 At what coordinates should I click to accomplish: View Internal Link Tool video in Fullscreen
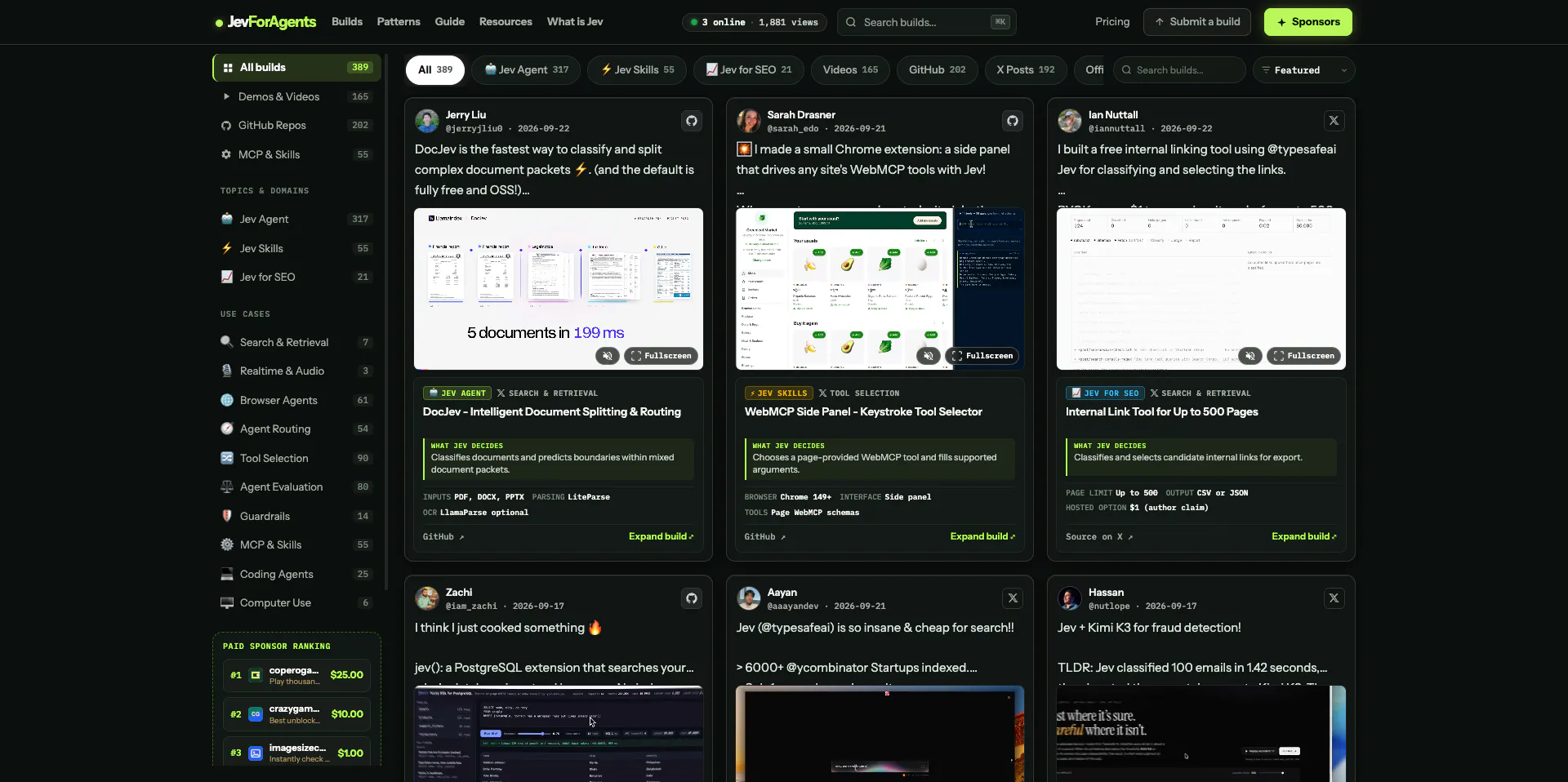coord(1304,356)
